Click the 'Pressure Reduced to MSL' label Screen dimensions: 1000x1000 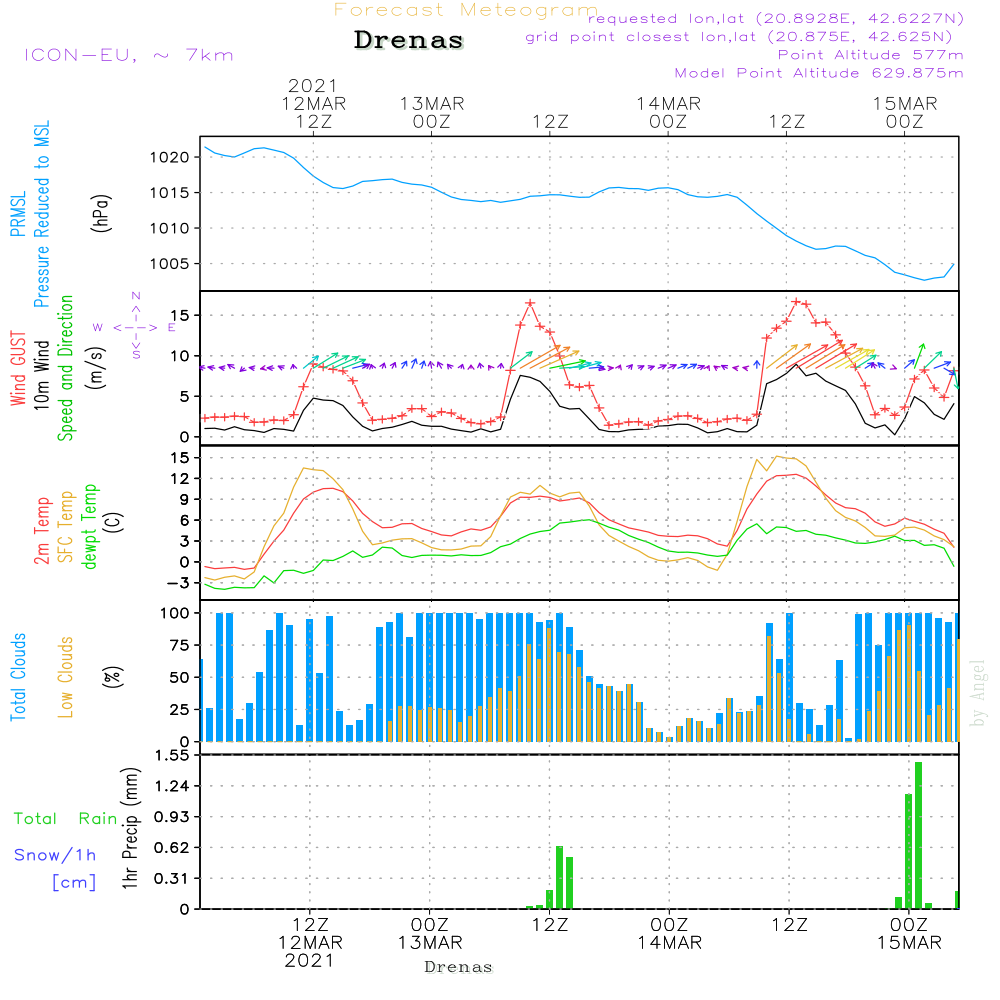click(x=41, y=214)
